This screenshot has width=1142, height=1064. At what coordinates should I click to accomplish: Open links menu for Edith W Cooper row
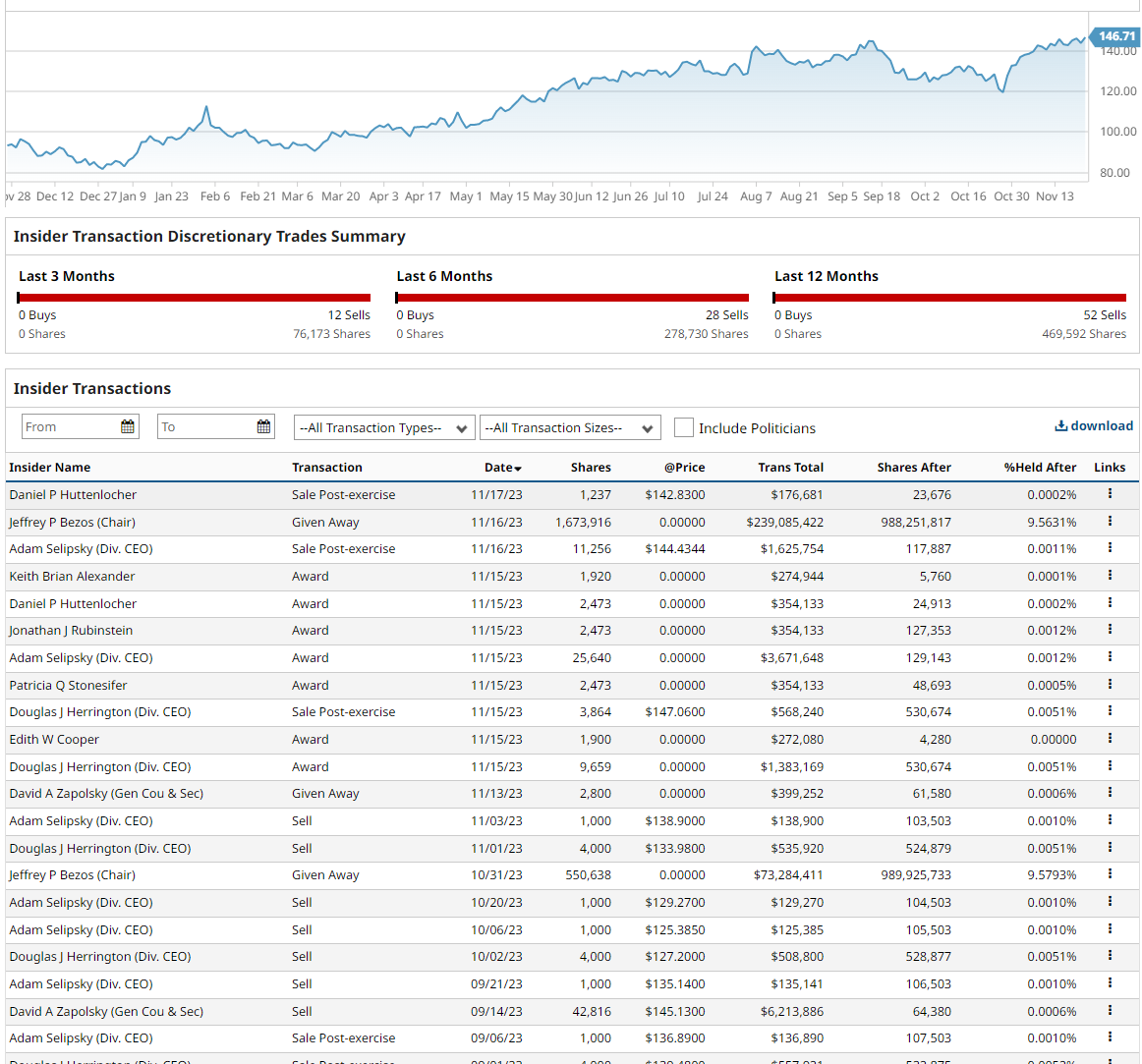[1110, 739]
